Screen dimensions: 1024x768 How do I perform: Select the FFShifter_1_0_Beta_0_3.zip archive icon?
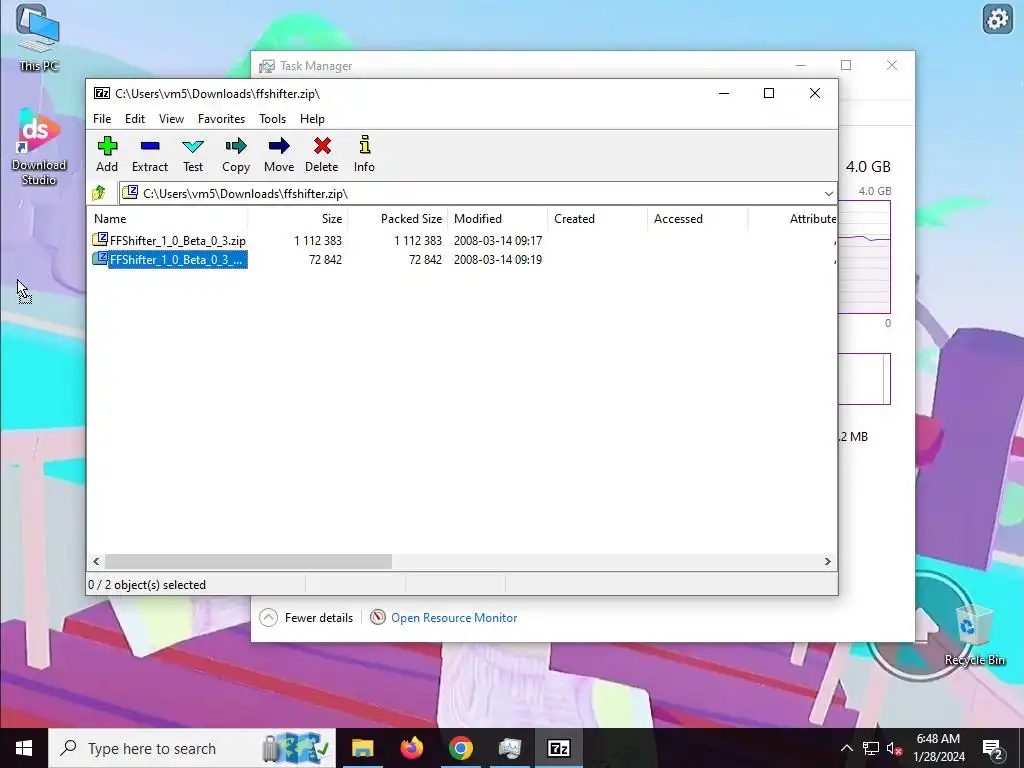[x=100, y=240]
